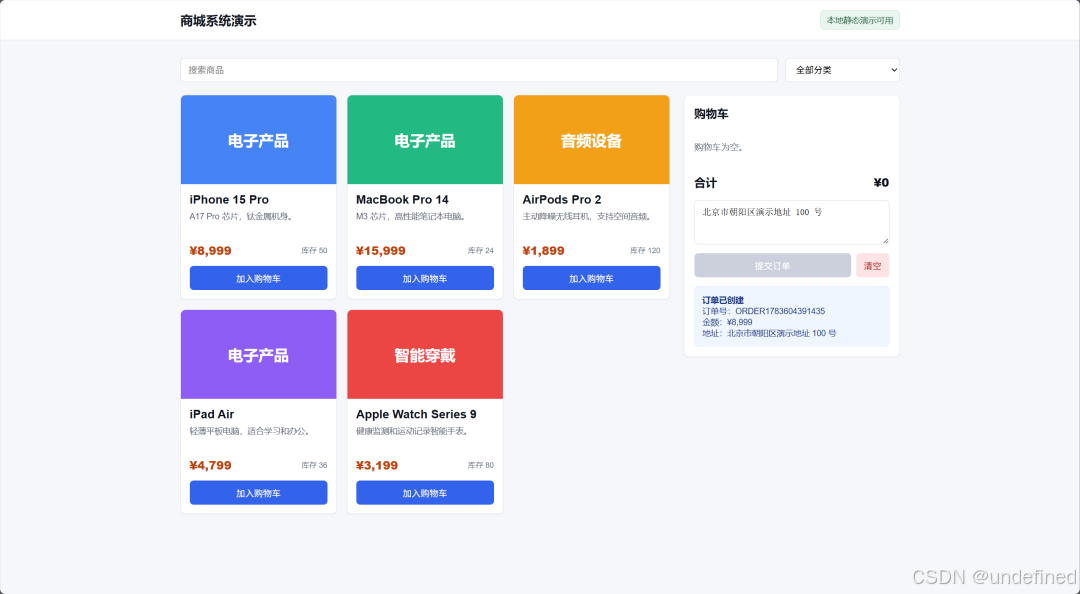Select the MacBook Pro 14 green banner image

pyautogui.click(x=425, y=140)
